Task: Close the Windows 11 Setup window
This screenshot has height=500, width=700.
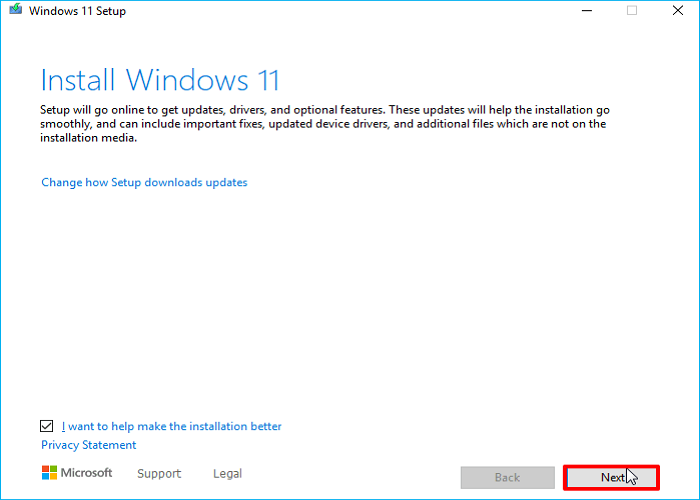Action: (x=678, y=10)
